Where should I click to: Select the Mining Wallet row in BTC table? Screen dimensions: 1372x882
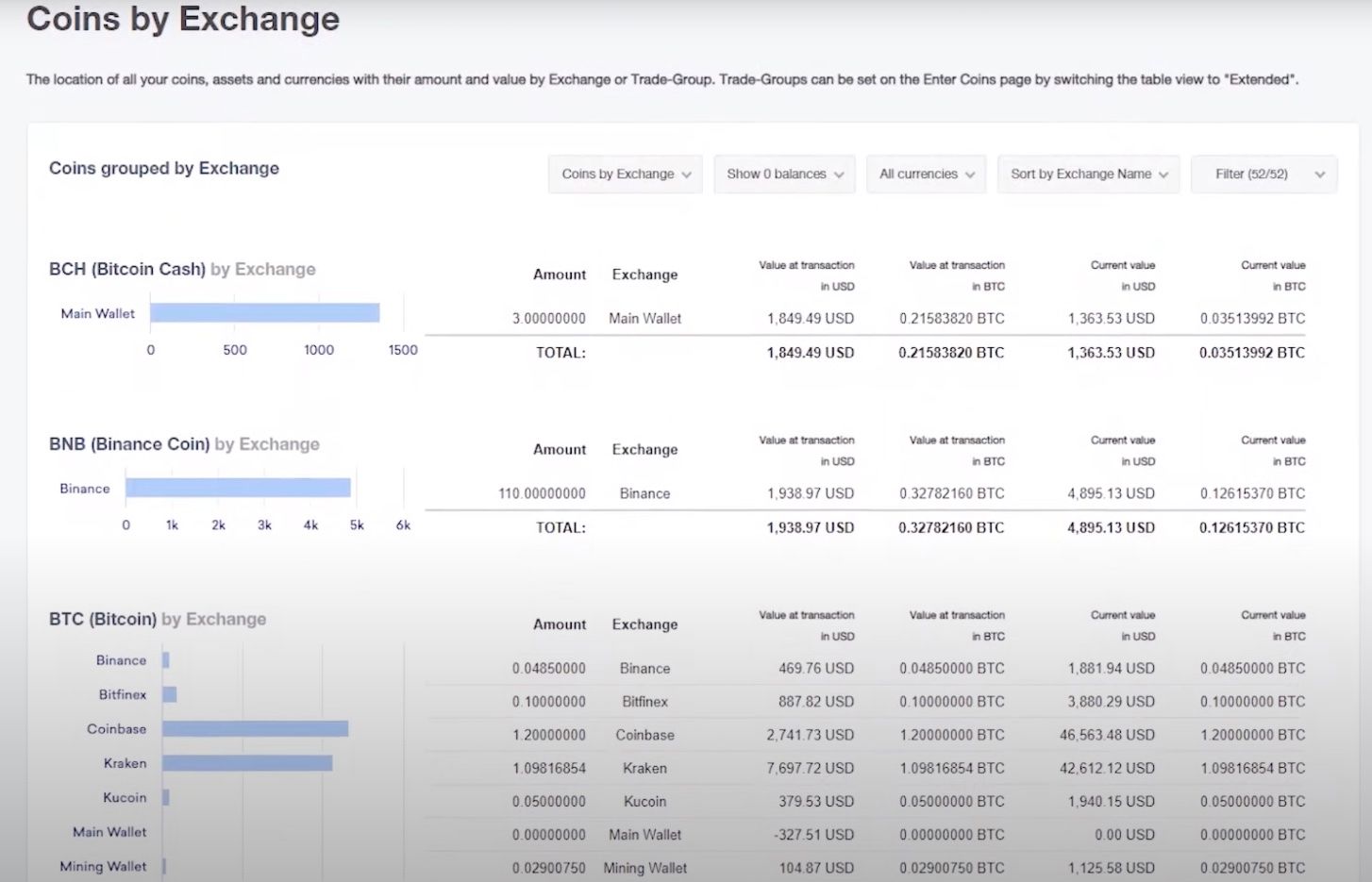coord(868,868)
